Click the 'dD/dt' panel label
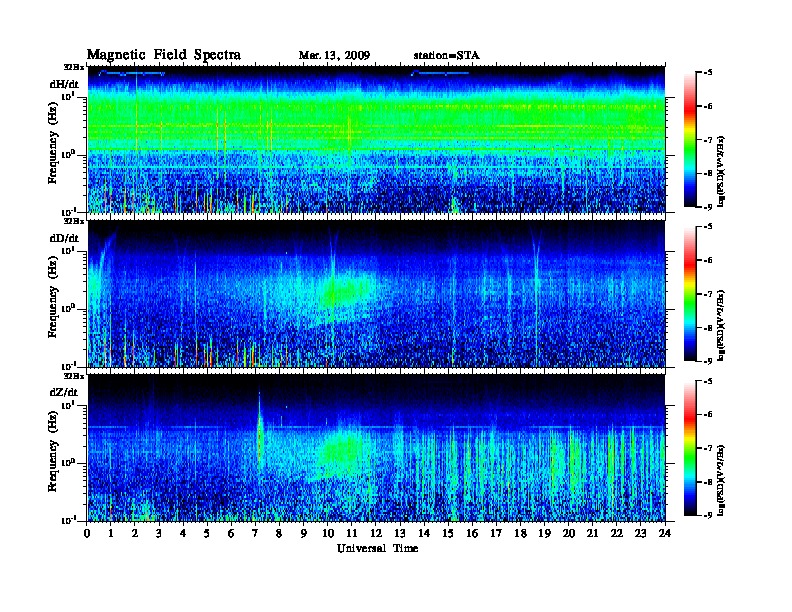The image size is (792, 612). (64, 238)
